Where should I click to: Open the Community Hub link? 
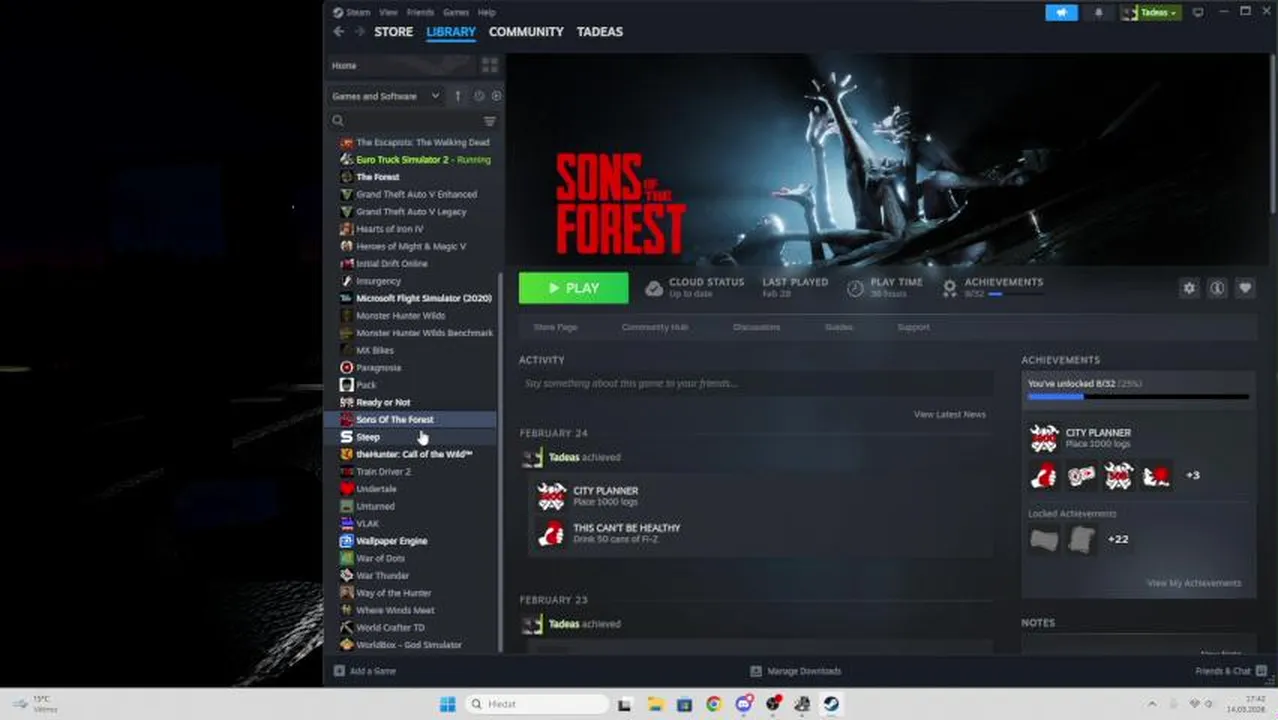tap(654, 327)
